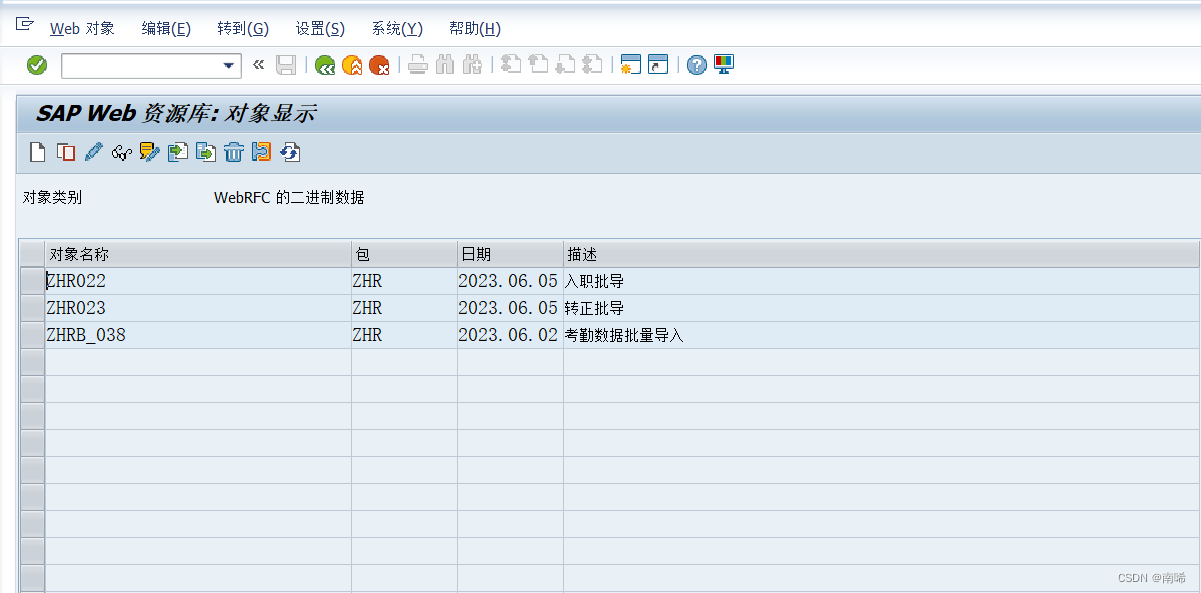
Task: Click the green Back arrow icon
Action: coord(325,66)
